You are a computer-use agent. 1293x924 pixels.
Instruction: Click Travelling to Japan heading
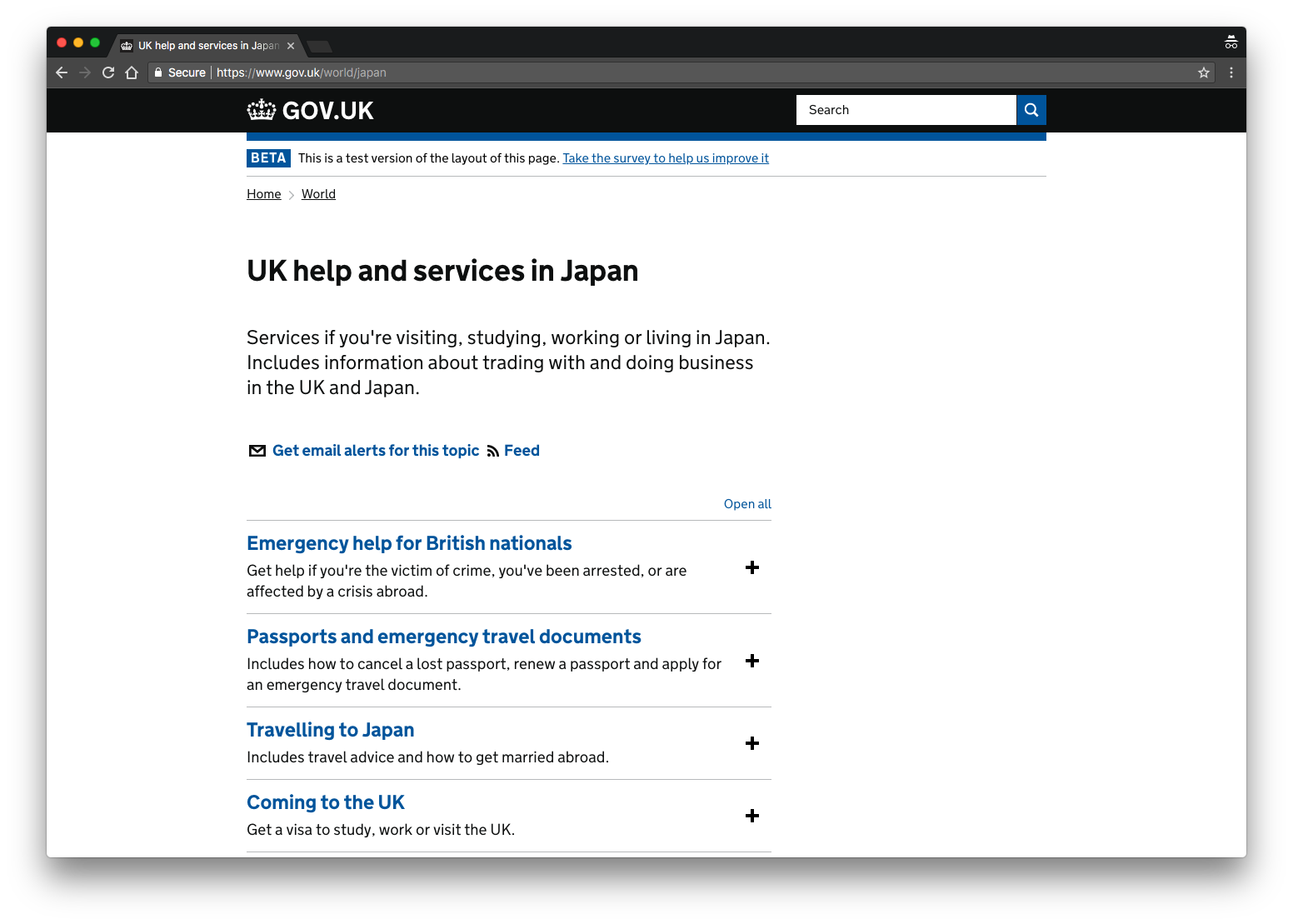pos(331,730)
